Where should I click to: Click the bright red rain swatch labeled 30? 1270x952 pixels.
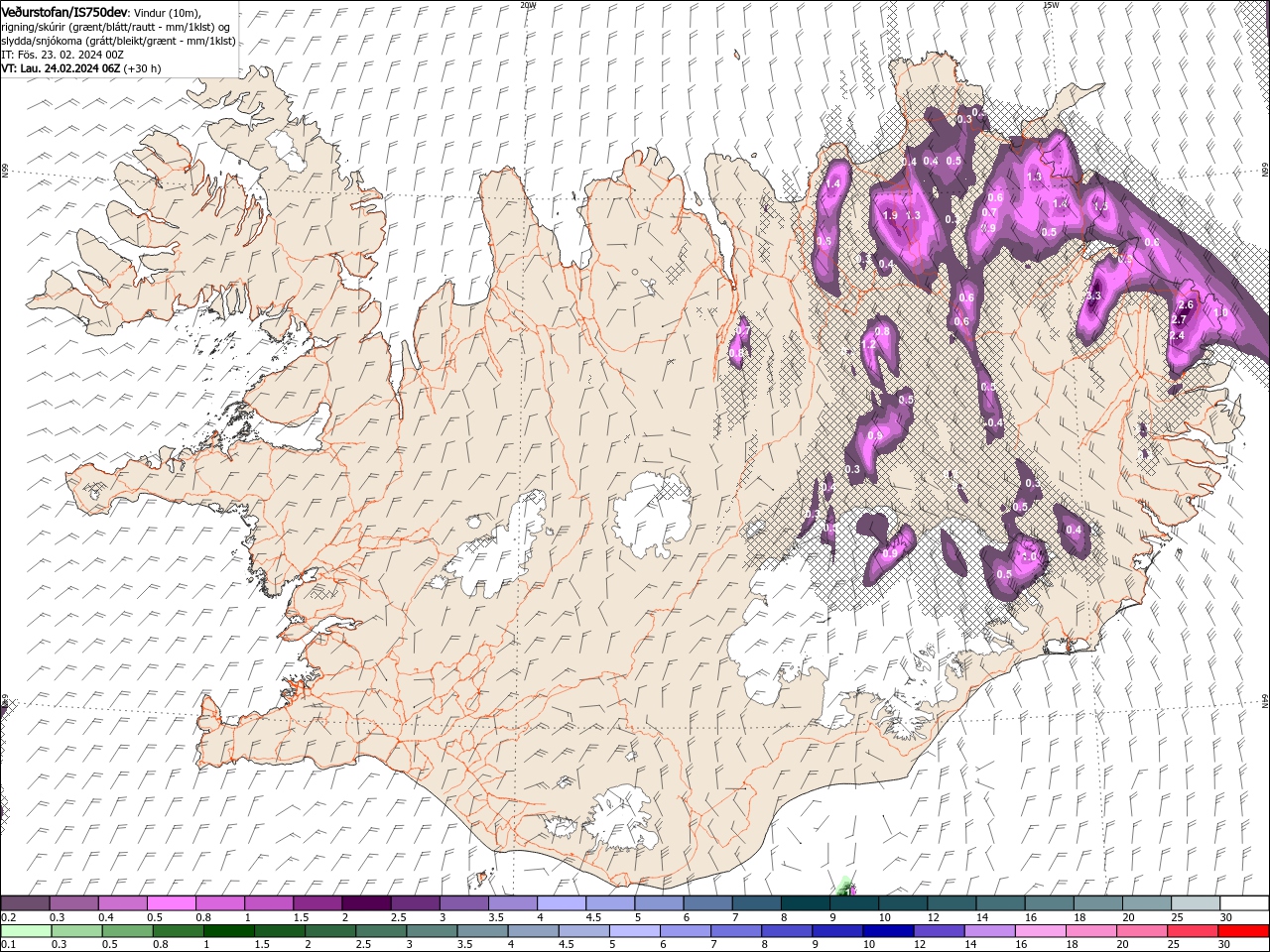(x=1243, y=931)
